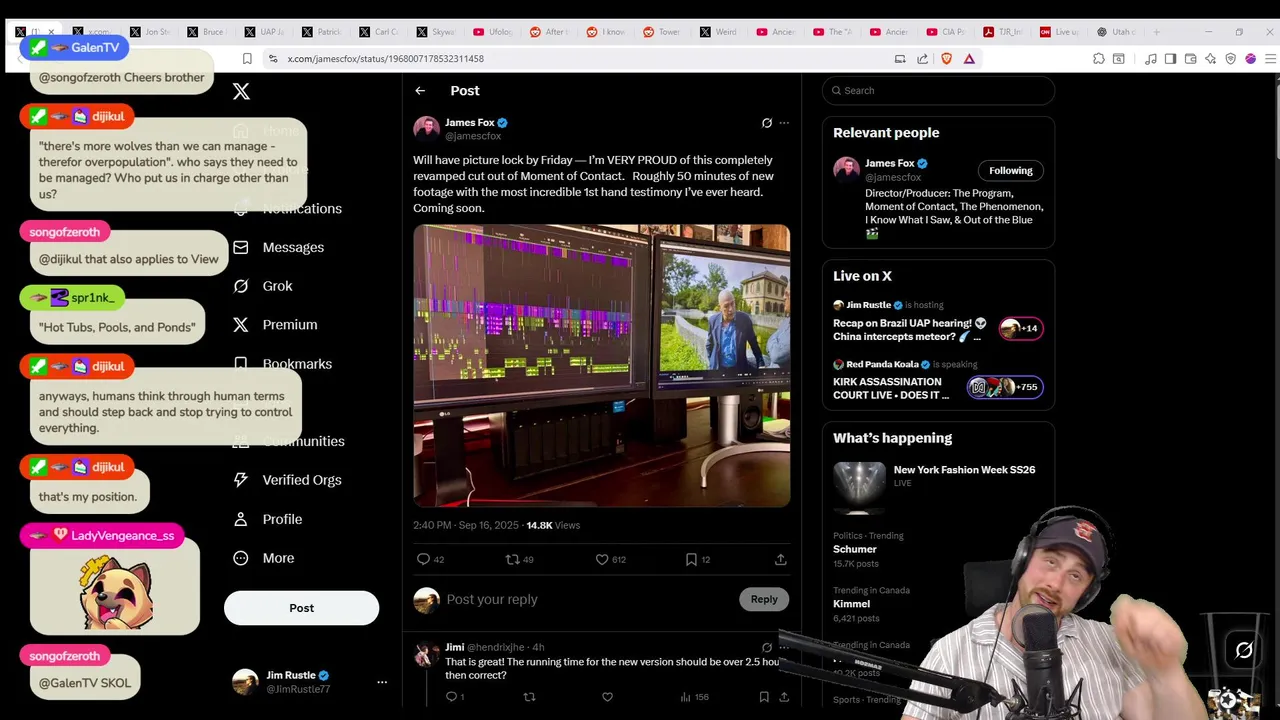Click the share icon in the address bar
The image size is (1280, 720).
[922, 59]
